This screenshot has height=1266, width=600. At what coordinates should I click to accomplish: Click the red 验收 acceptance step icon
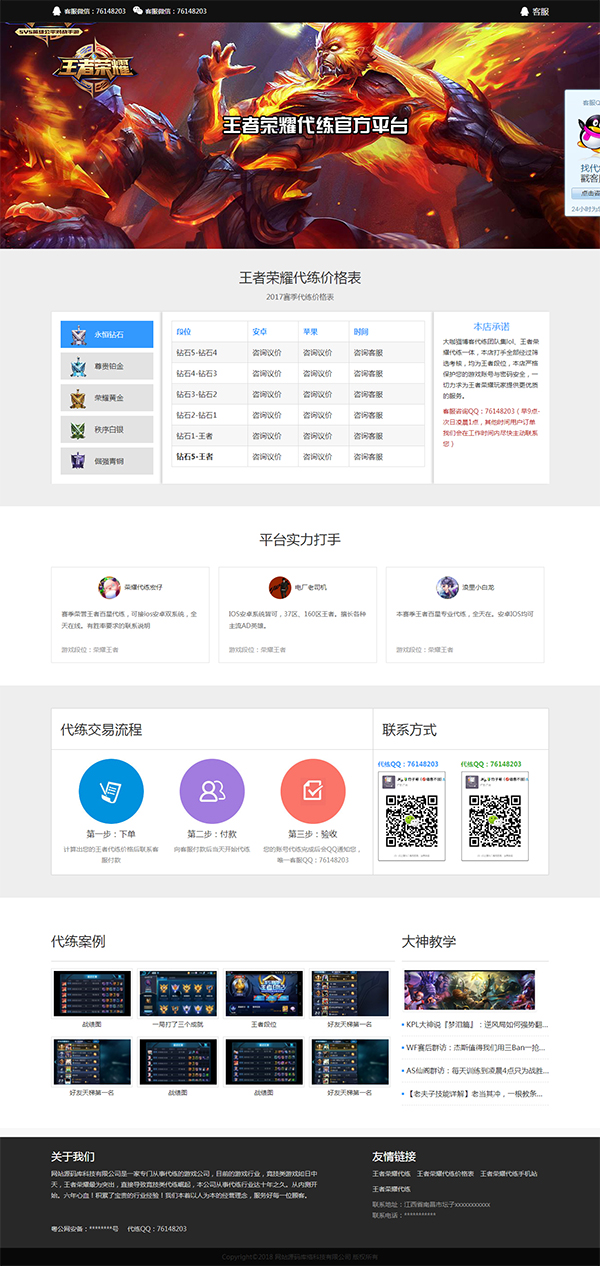coord(313,792)
